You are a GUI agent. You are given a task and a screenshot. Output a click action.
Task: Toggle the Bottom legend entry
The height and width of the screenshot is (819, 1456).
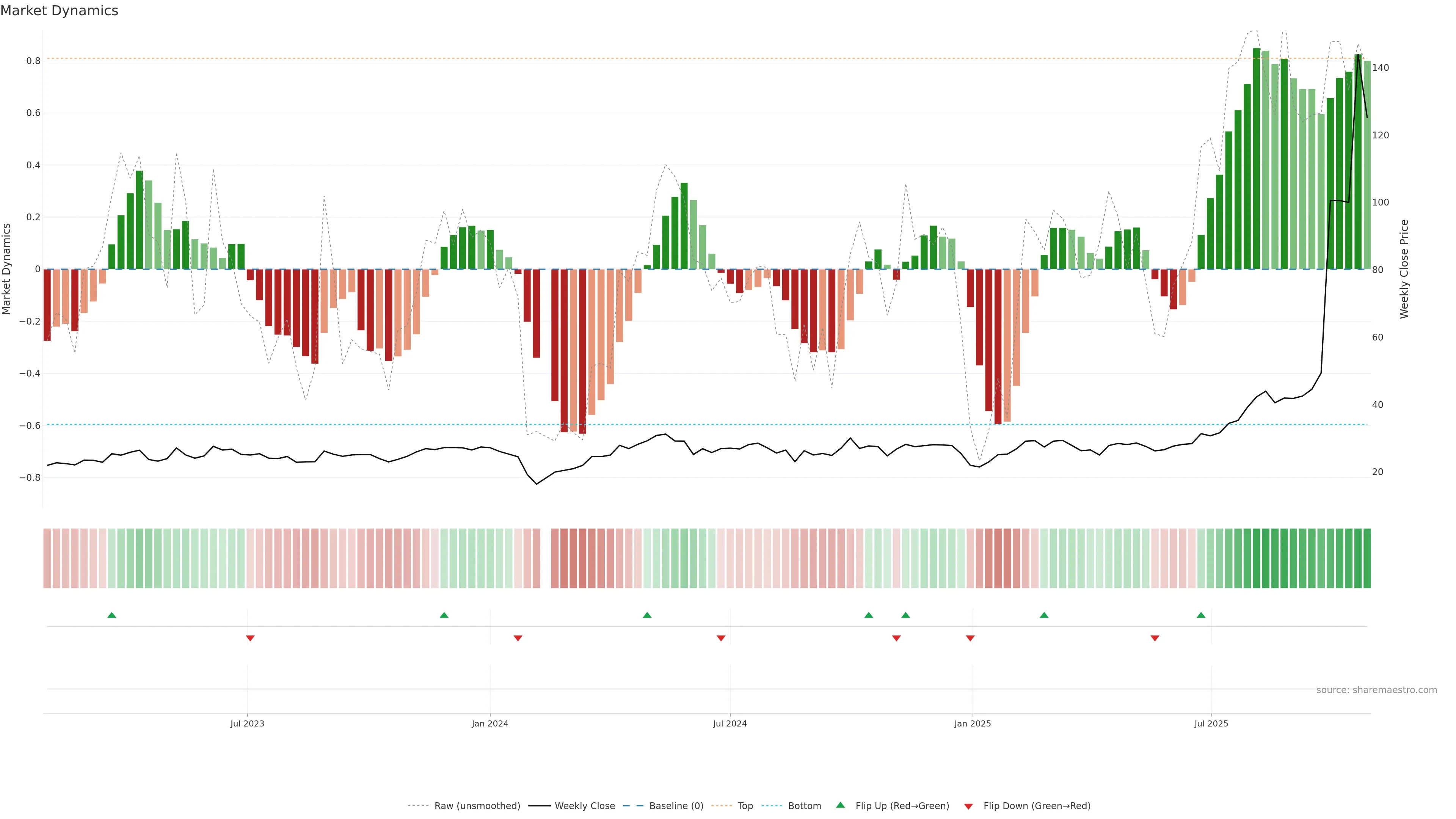pos(804,805)
